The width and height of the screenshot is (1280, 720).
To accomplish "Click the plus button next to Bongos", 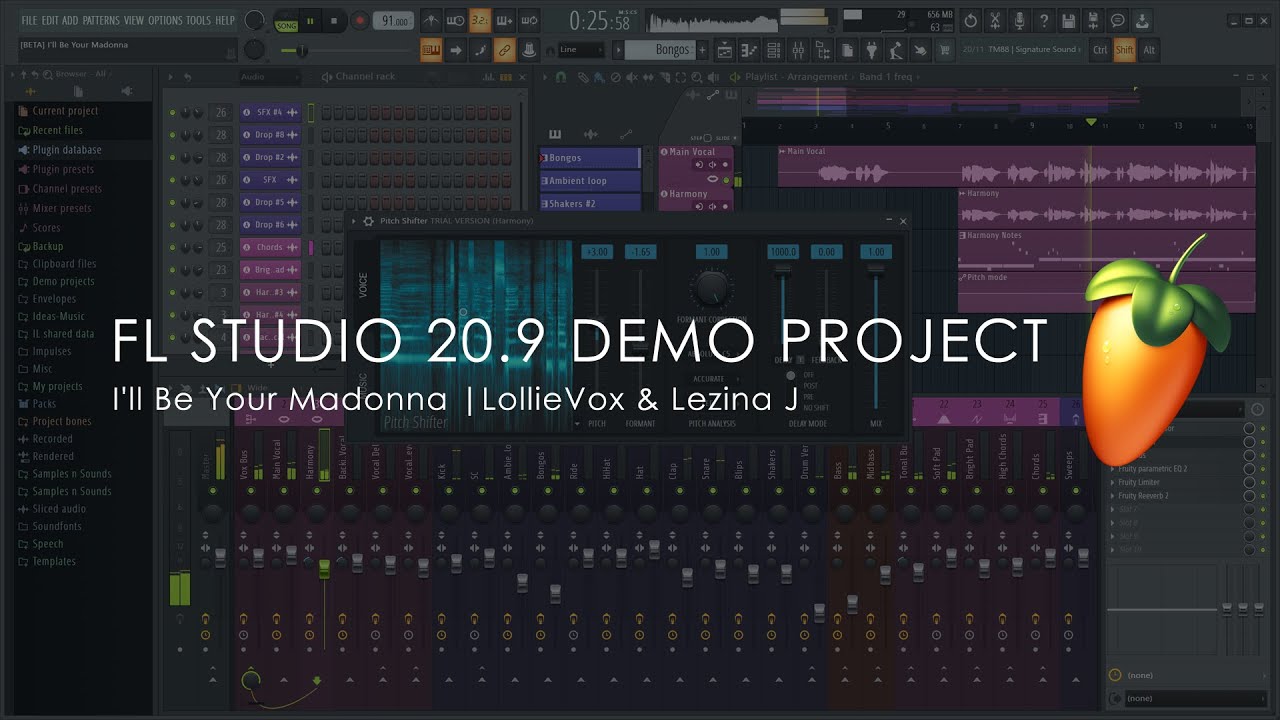I will pos(702,50).
